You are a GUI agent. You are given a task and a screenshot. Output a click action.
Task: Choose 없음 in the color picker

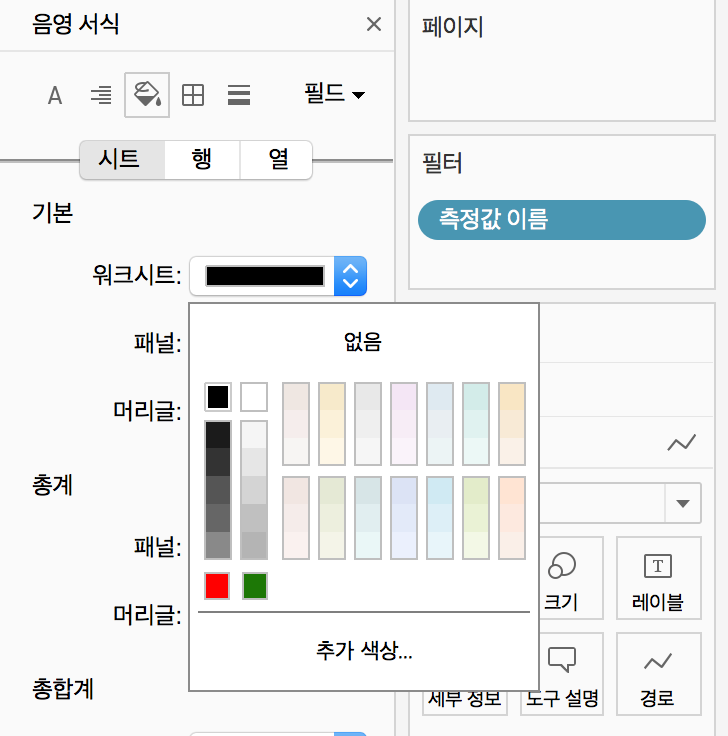pos(363,342)
